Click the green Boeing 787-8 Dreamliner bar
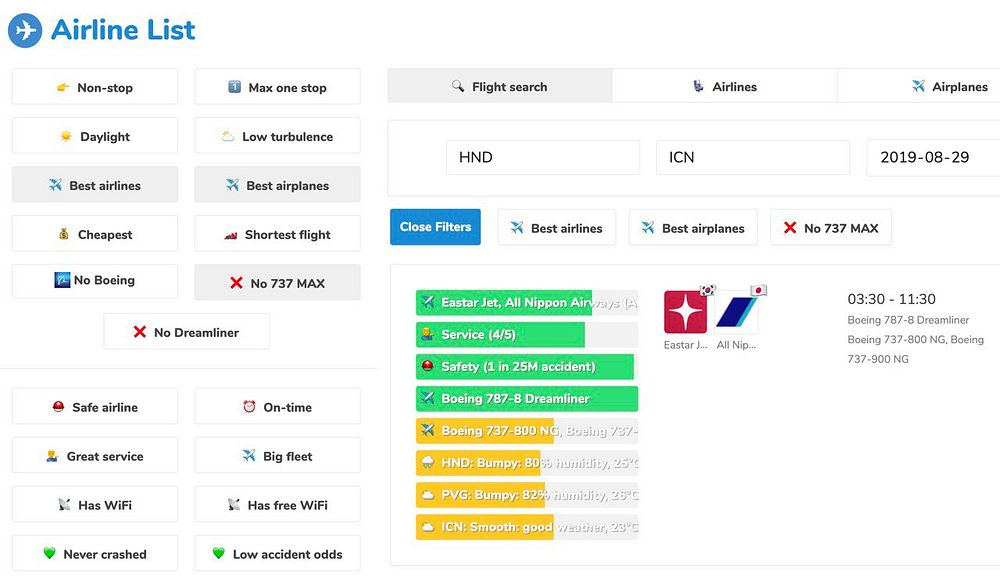Viewport: 1000px width, 584px height. (x=527, y=398)
